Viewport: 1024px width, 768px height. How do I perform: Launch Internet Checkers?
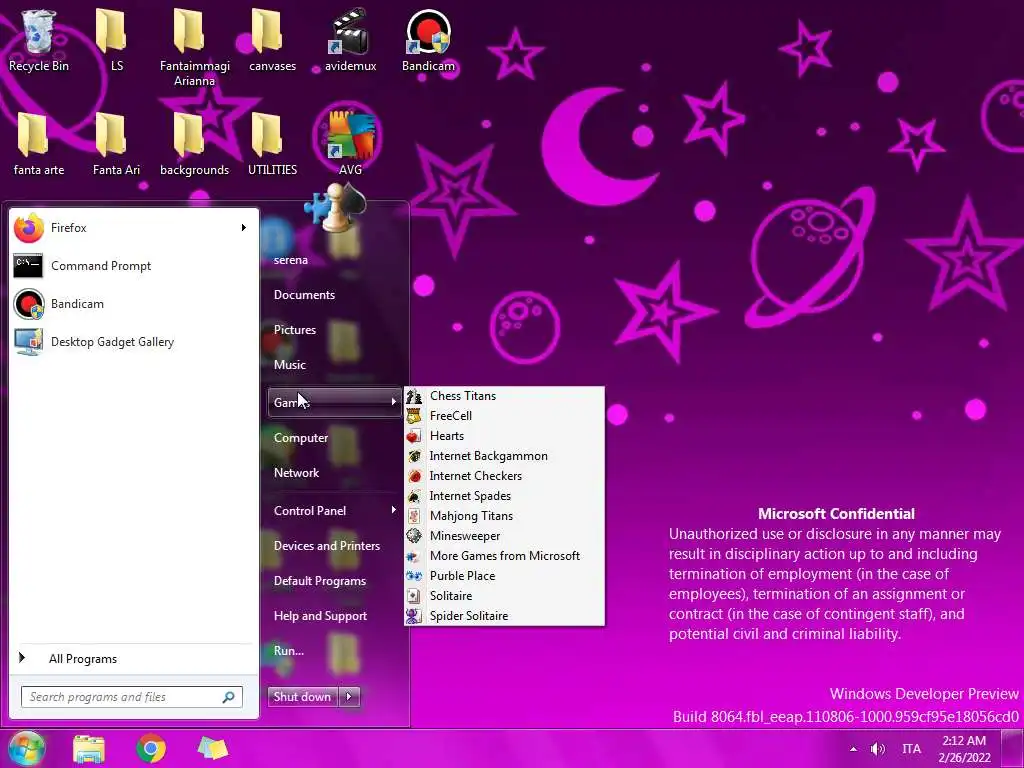click(504, 476)
